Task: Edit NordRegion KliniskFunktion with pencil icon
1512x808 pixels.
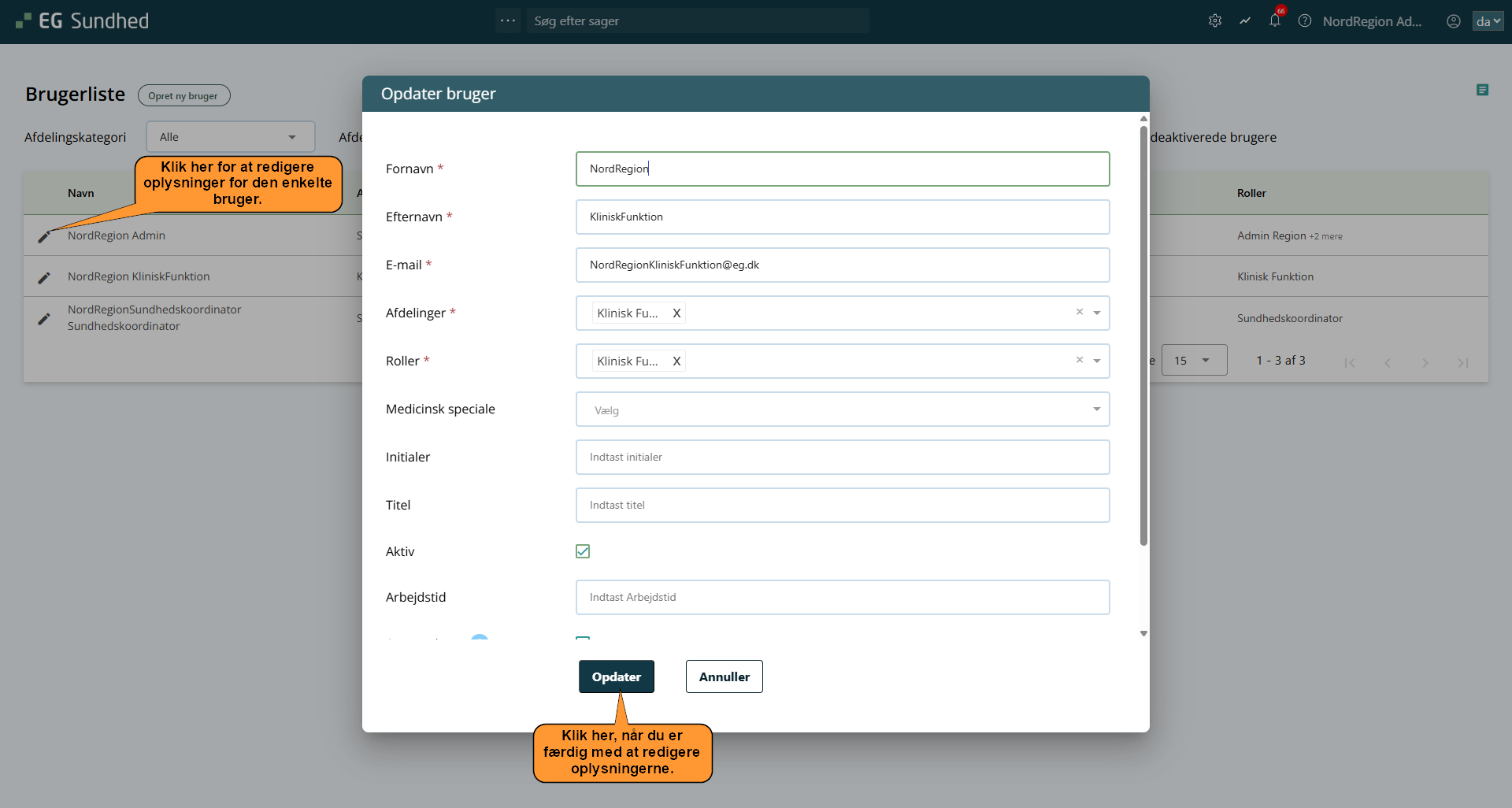Action: coord(44,277)
